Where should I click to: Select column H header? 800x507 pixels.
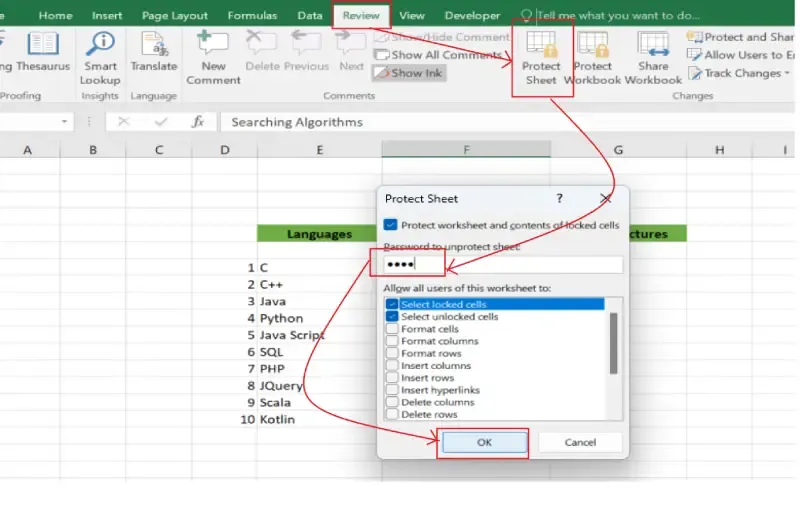click(x=719, y=150)
